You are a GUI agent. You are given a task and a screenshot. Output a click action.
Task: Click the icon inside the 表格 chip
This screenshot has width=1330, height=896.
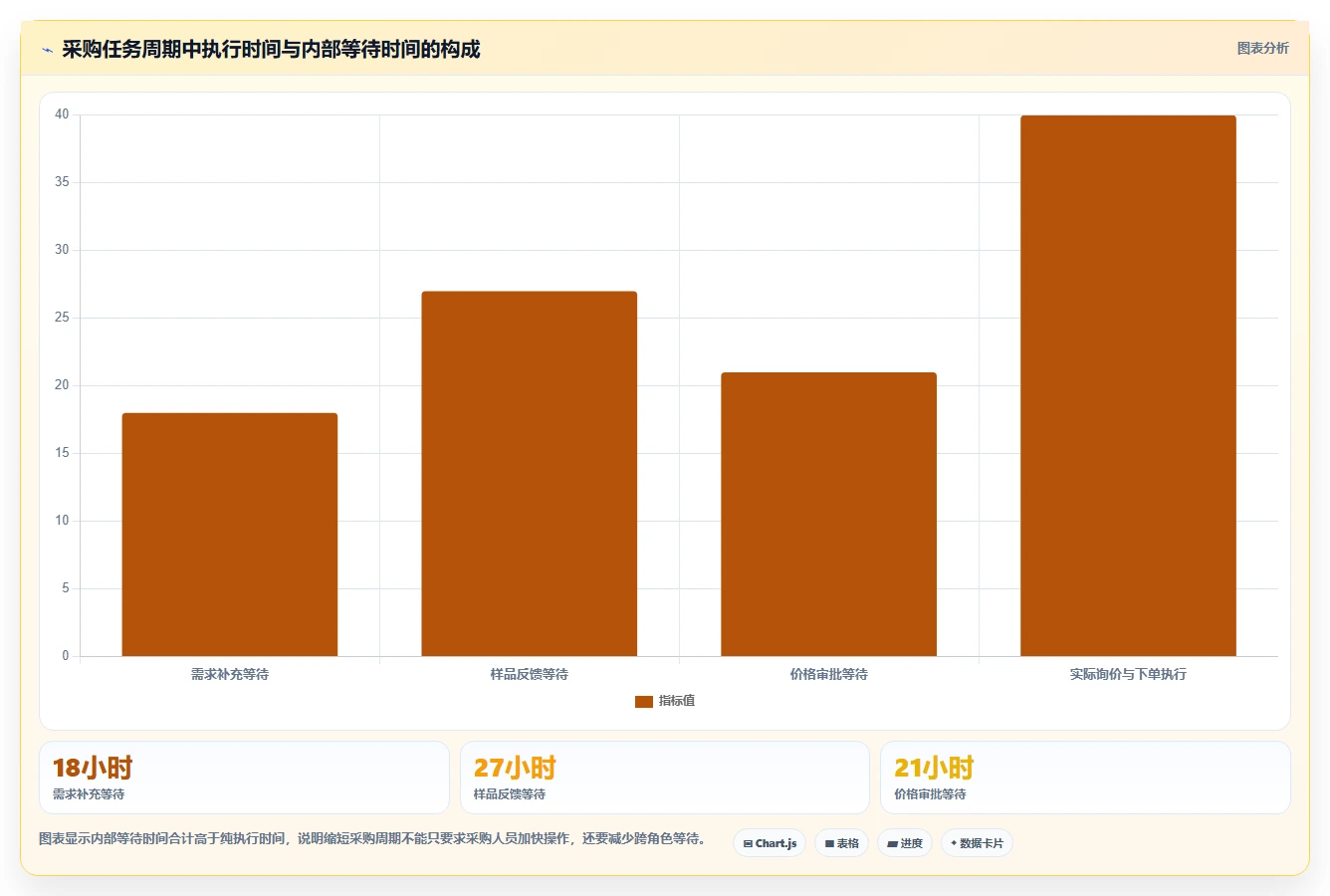tap(829, 844)
